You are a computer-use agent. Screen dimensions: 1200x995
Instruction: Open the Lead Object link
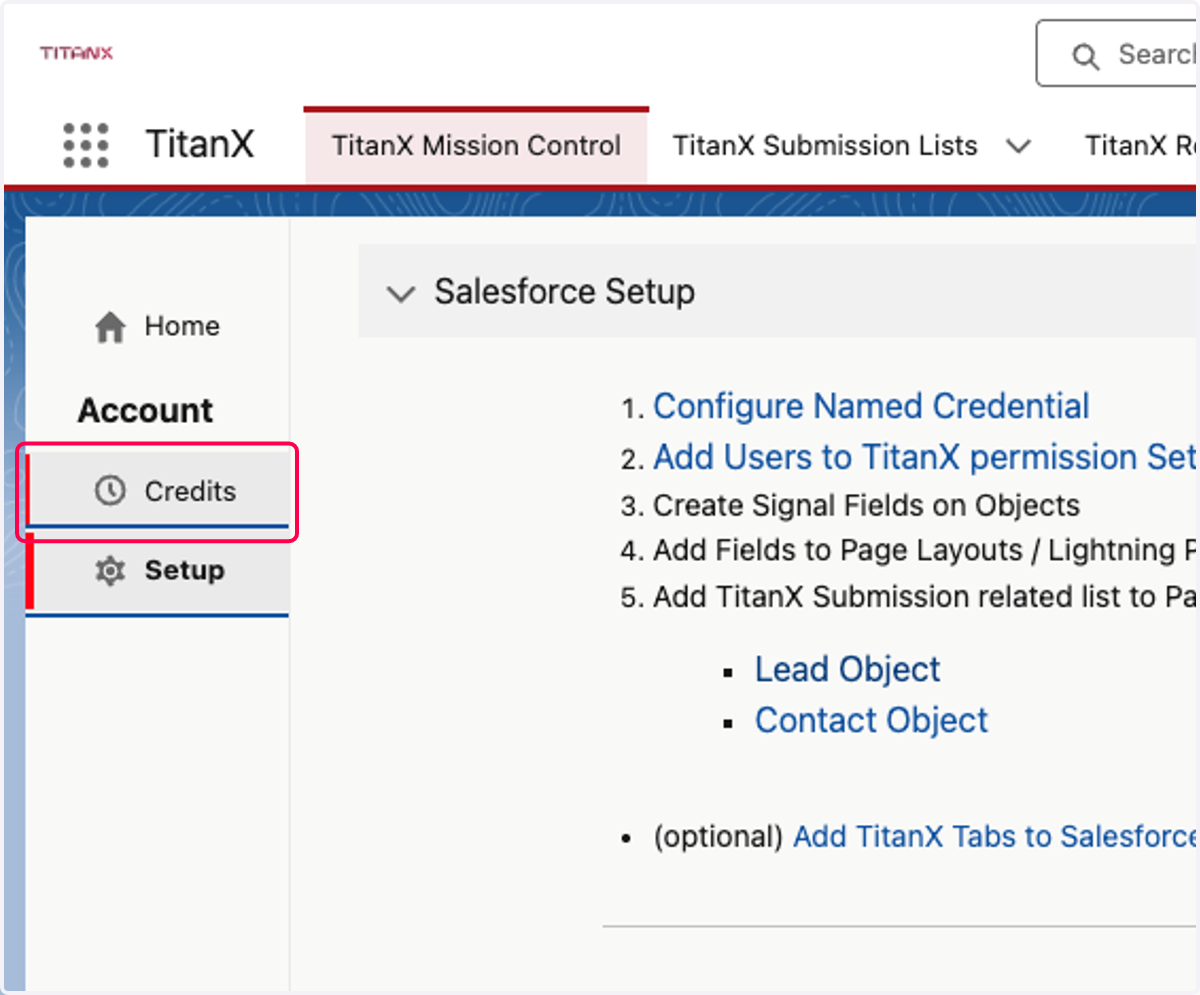click(847, 669)
